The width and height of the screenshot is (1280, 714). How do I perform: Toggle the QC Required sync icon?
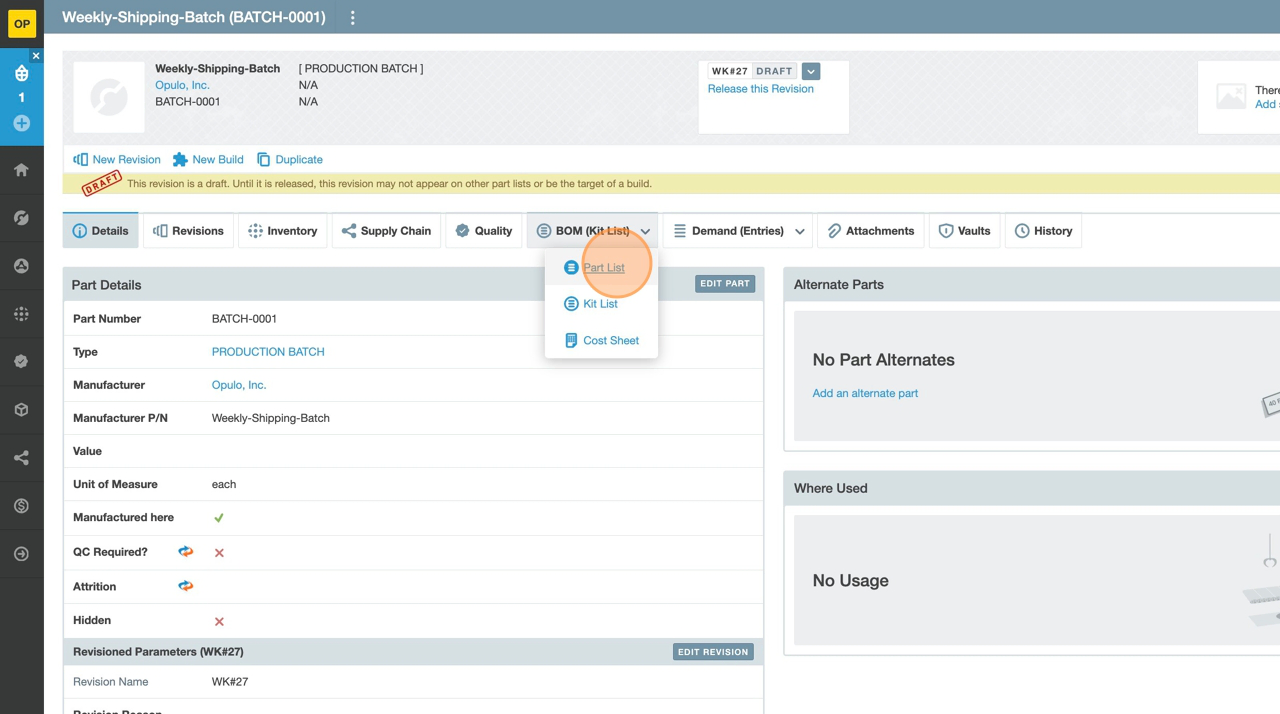pos(186,552)
